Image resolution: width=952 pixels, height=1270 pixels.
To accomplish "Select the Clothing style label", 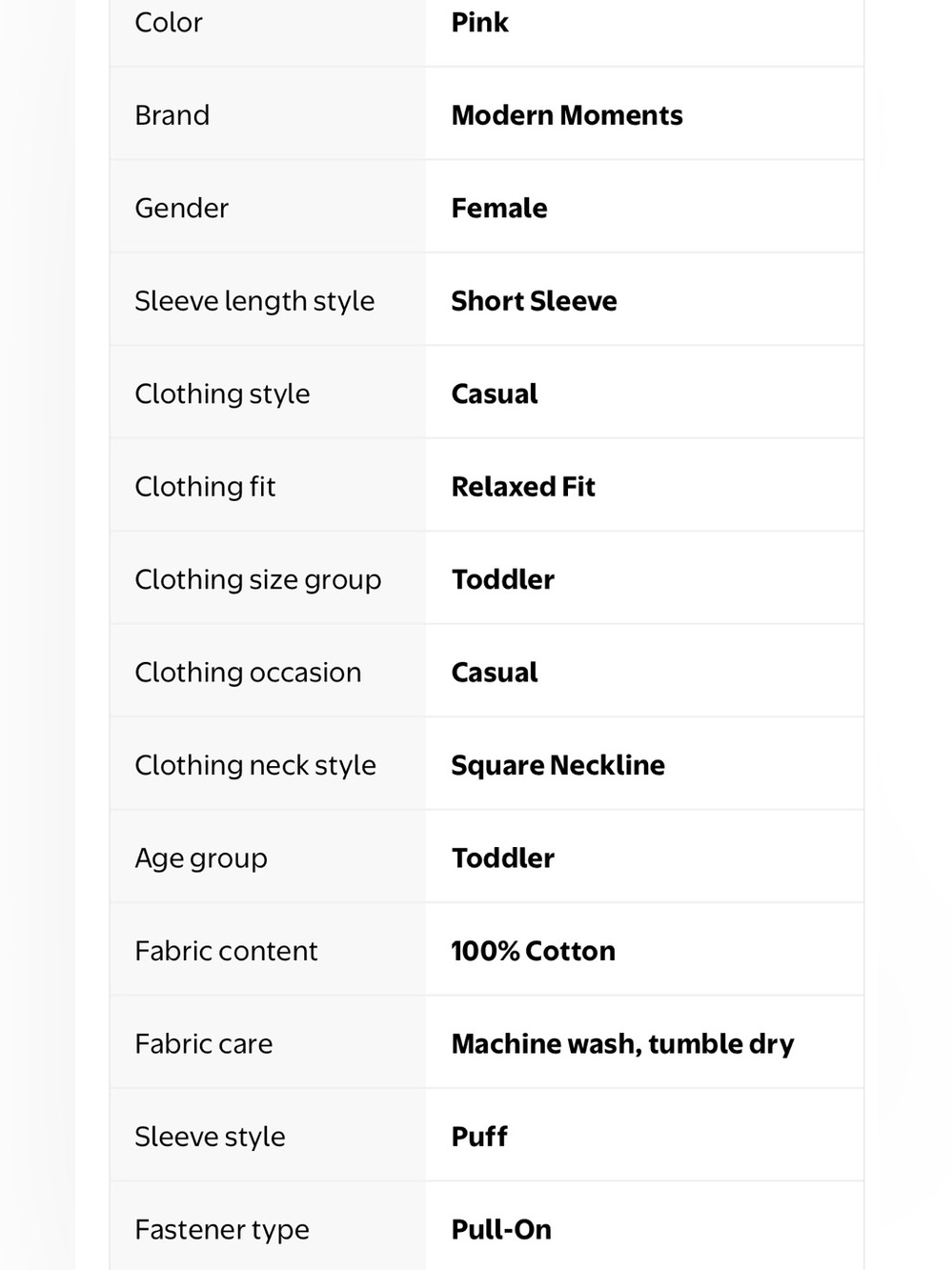I will [x=222, y=393].
